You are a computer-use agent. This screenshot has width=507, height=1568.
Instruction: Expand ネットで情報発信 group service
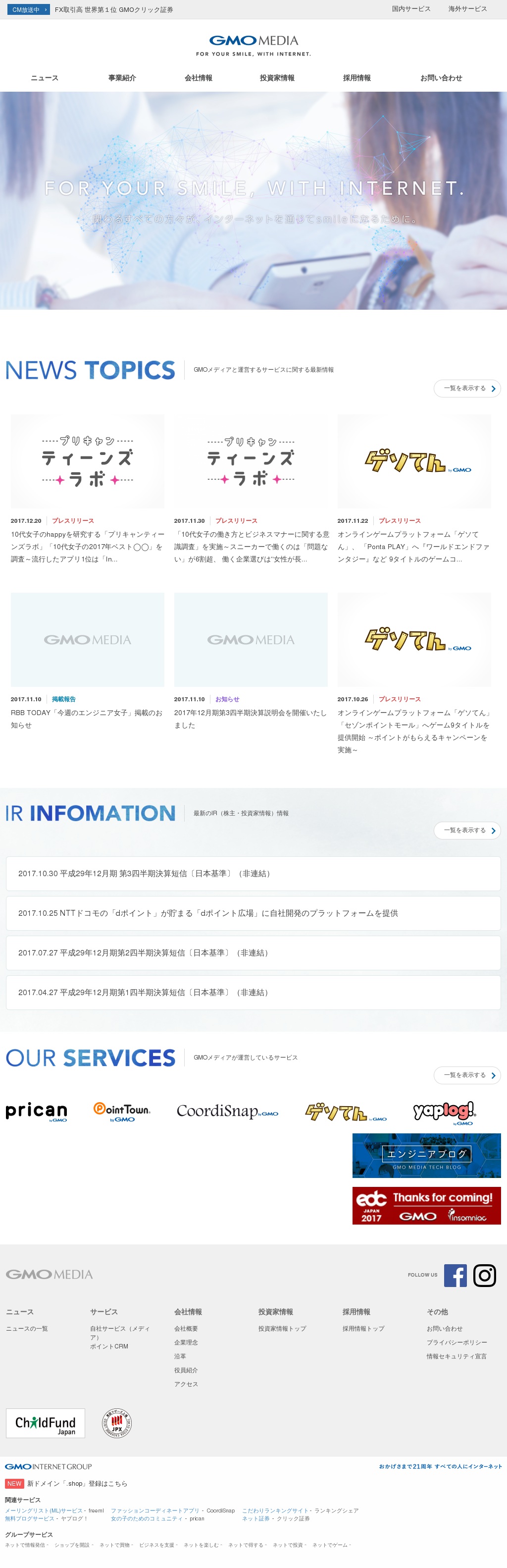coord(27,1545)
